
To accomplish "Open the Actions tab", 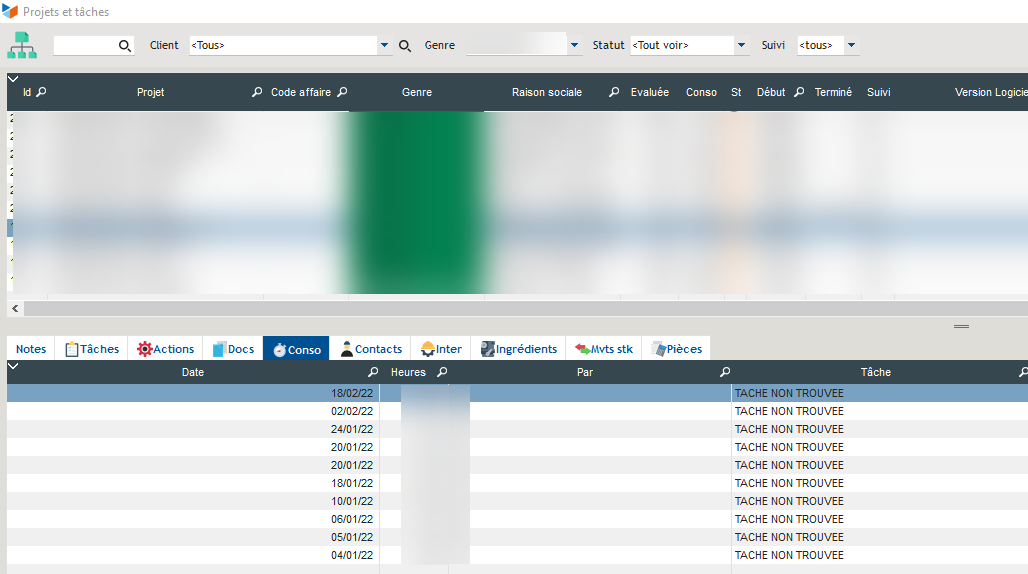I will pyautogui.click(x=165, y=349).
